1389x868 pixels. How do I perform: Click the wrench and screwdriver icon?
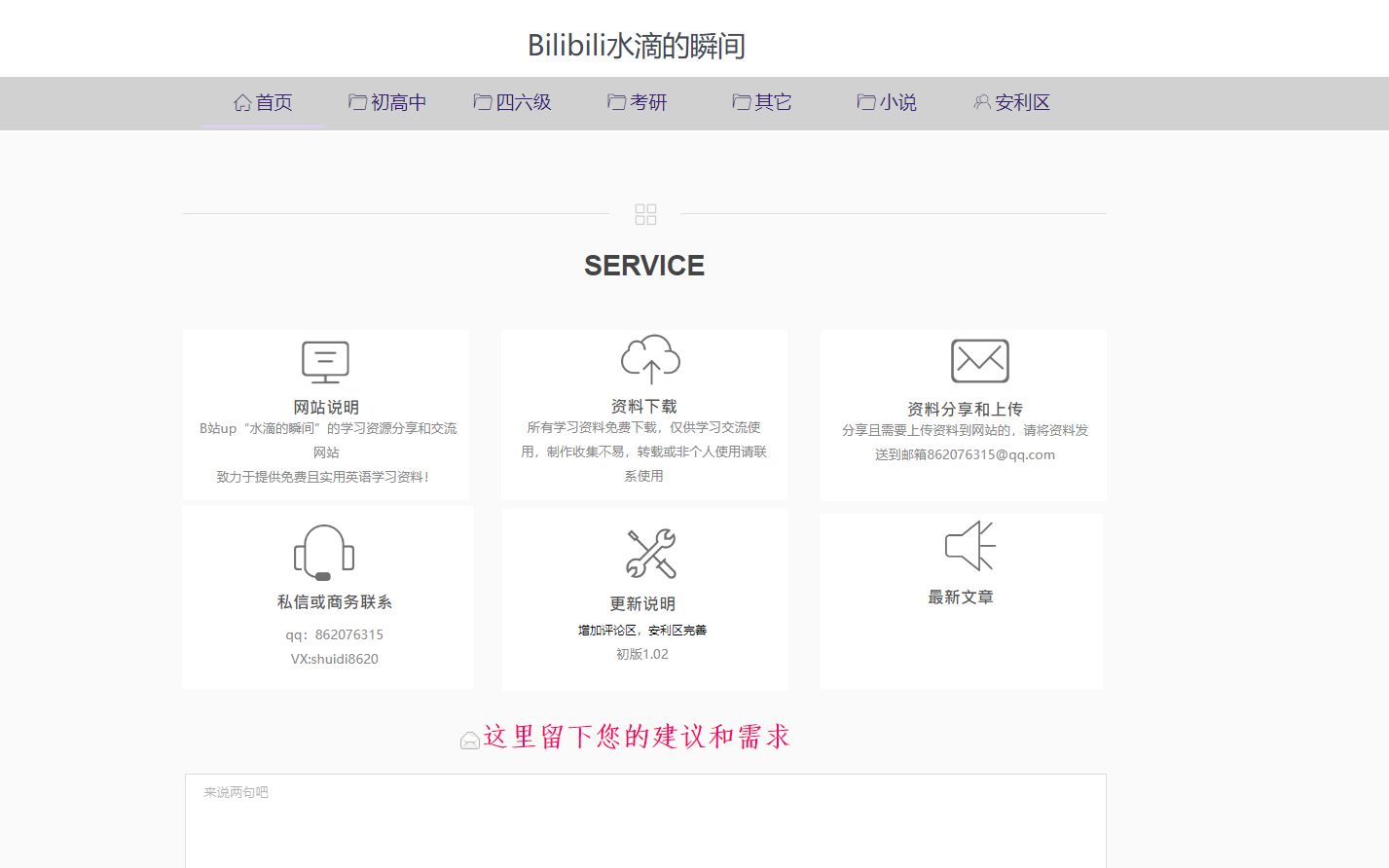(x=651, y=554)
